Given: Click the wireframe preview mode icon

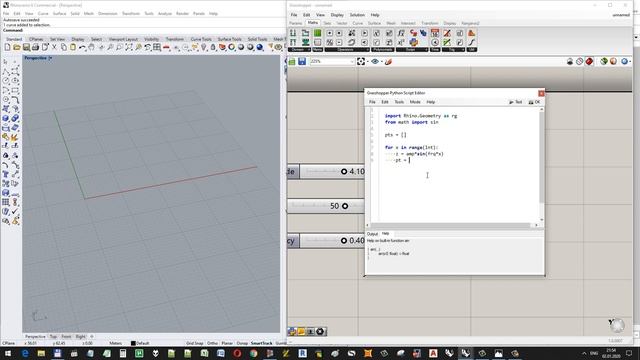Looking at the screenshot, I should tap(580, 62).
